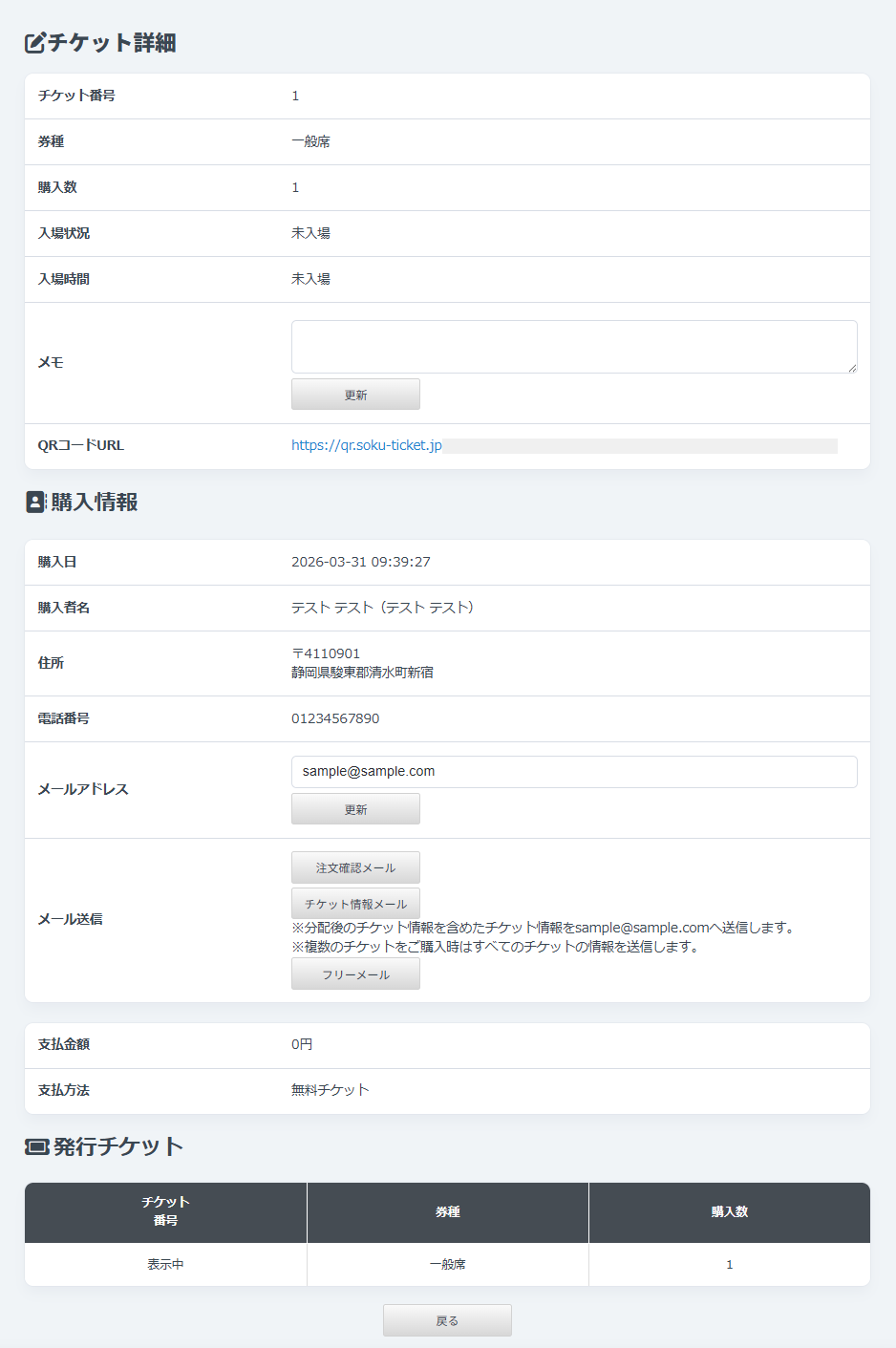The image size is (896, 1348).
Task: Click the 更新 button under the memo field
Action: coord(355,395)
